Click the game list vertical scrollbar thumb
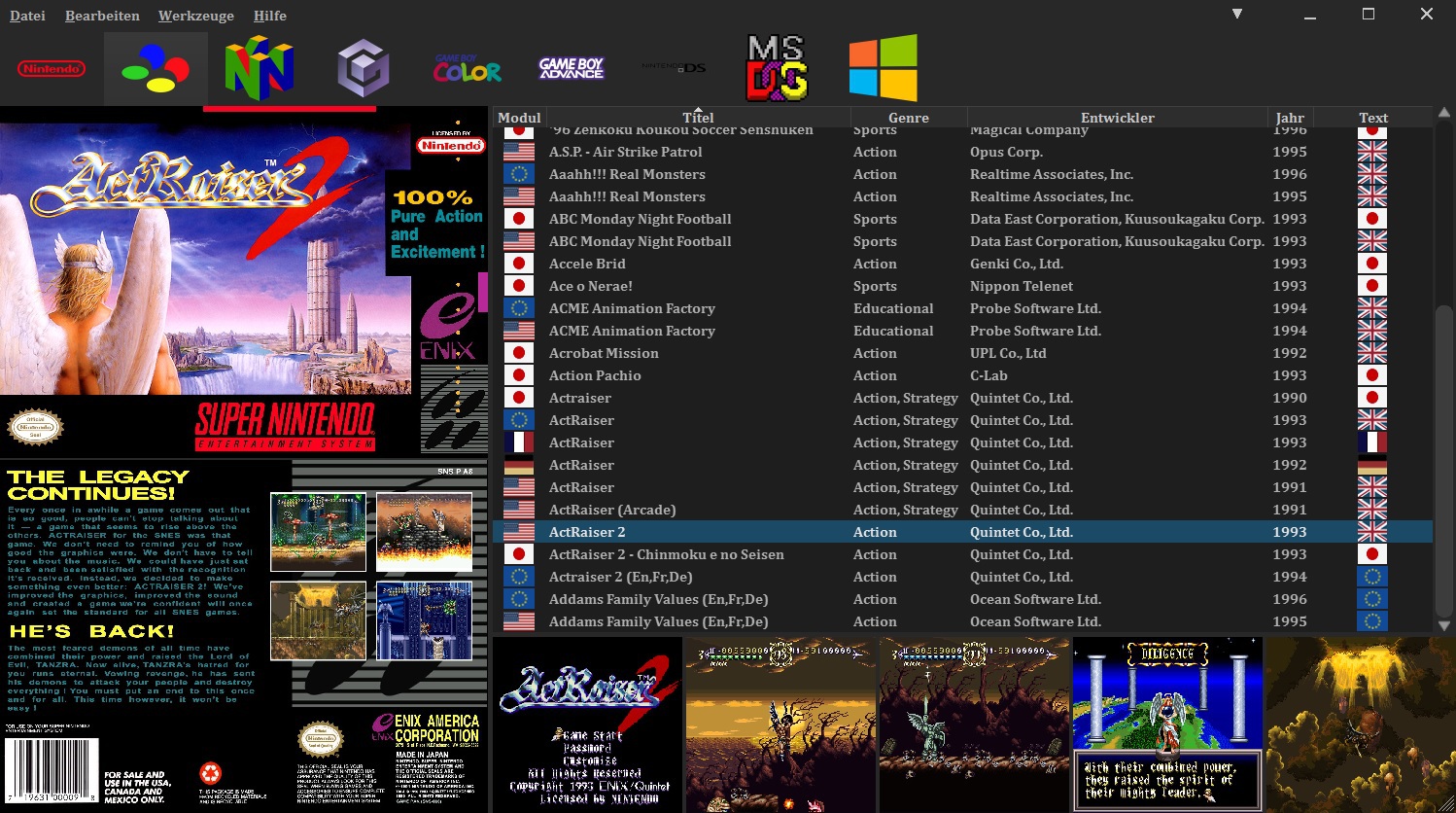 click(x=1444, y=462)
